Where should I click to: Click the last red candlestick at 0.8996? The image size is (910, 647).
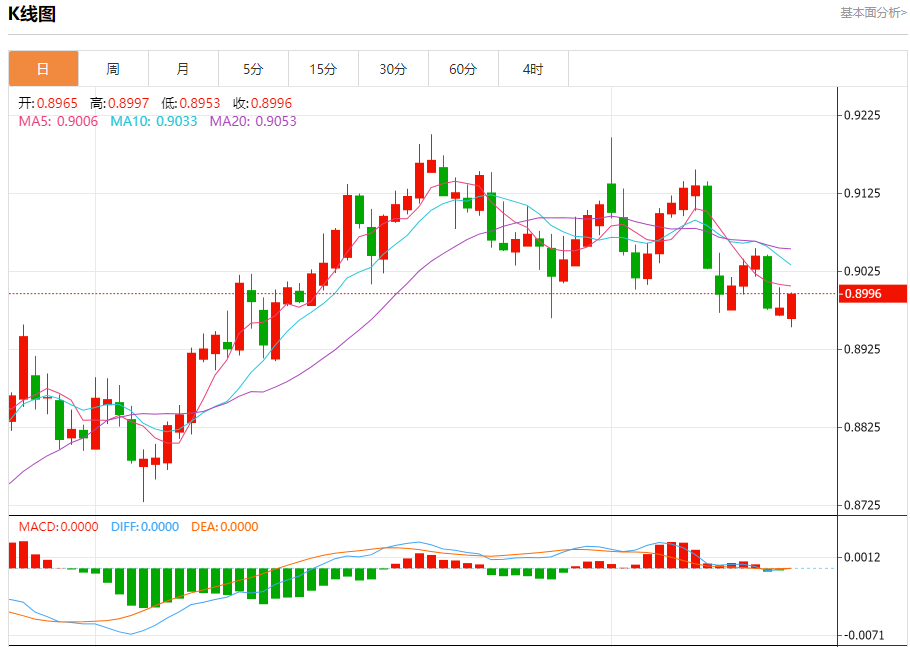pos(792,306)
